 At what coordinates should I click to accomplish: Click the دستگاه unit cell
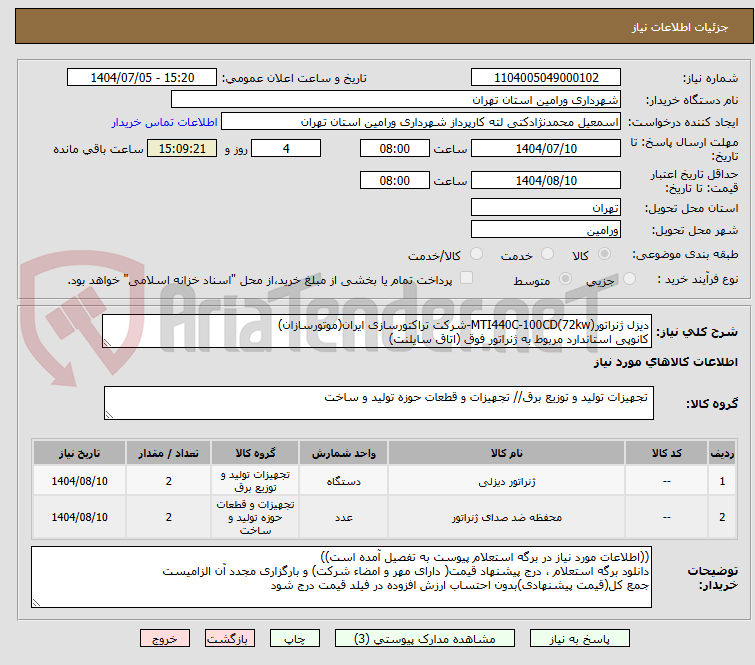[x=343, y=481]
